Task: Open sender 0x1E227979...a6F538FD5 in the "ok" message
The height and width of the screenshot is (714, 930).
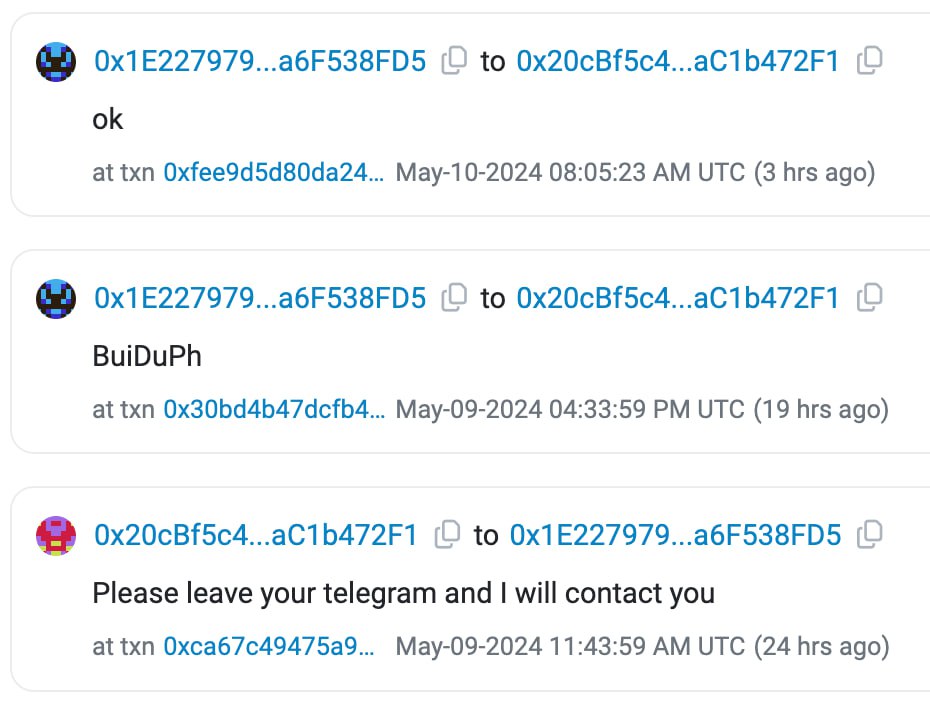Action: pos(260,62)
